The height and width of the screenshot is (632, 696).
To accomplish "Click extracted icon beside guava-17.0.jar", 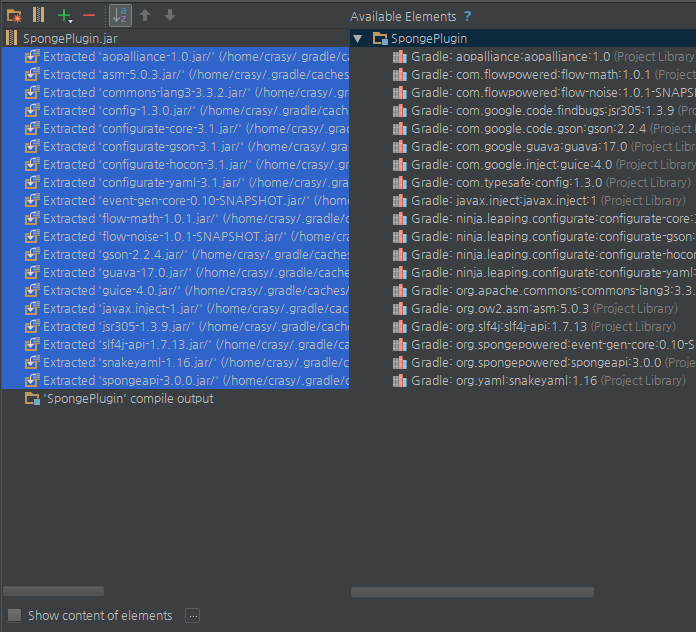I will 32,273.
